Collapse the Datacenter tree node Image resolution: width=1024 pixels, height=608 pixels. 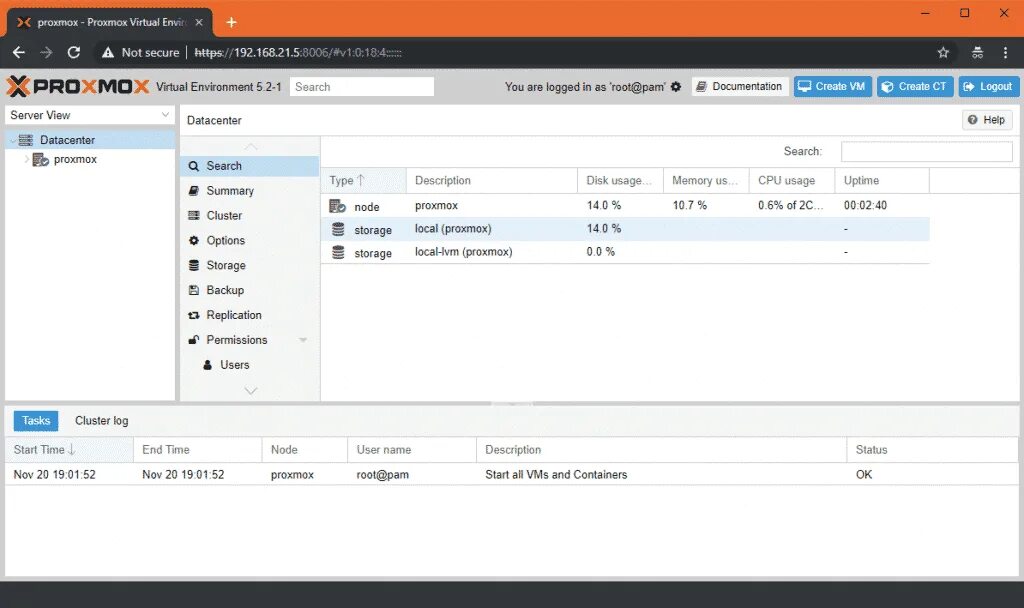(12, 140)
